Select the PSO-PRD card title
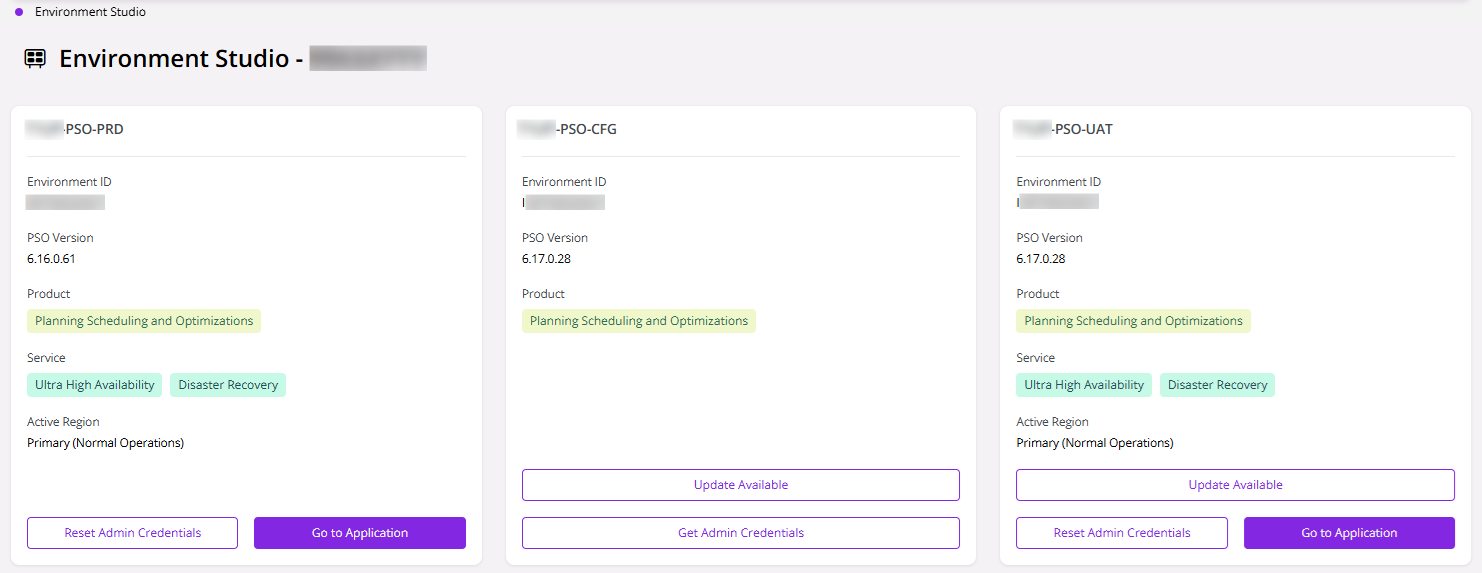The width and height of the screenshot is (1482, 573). [x=75, y=129]
